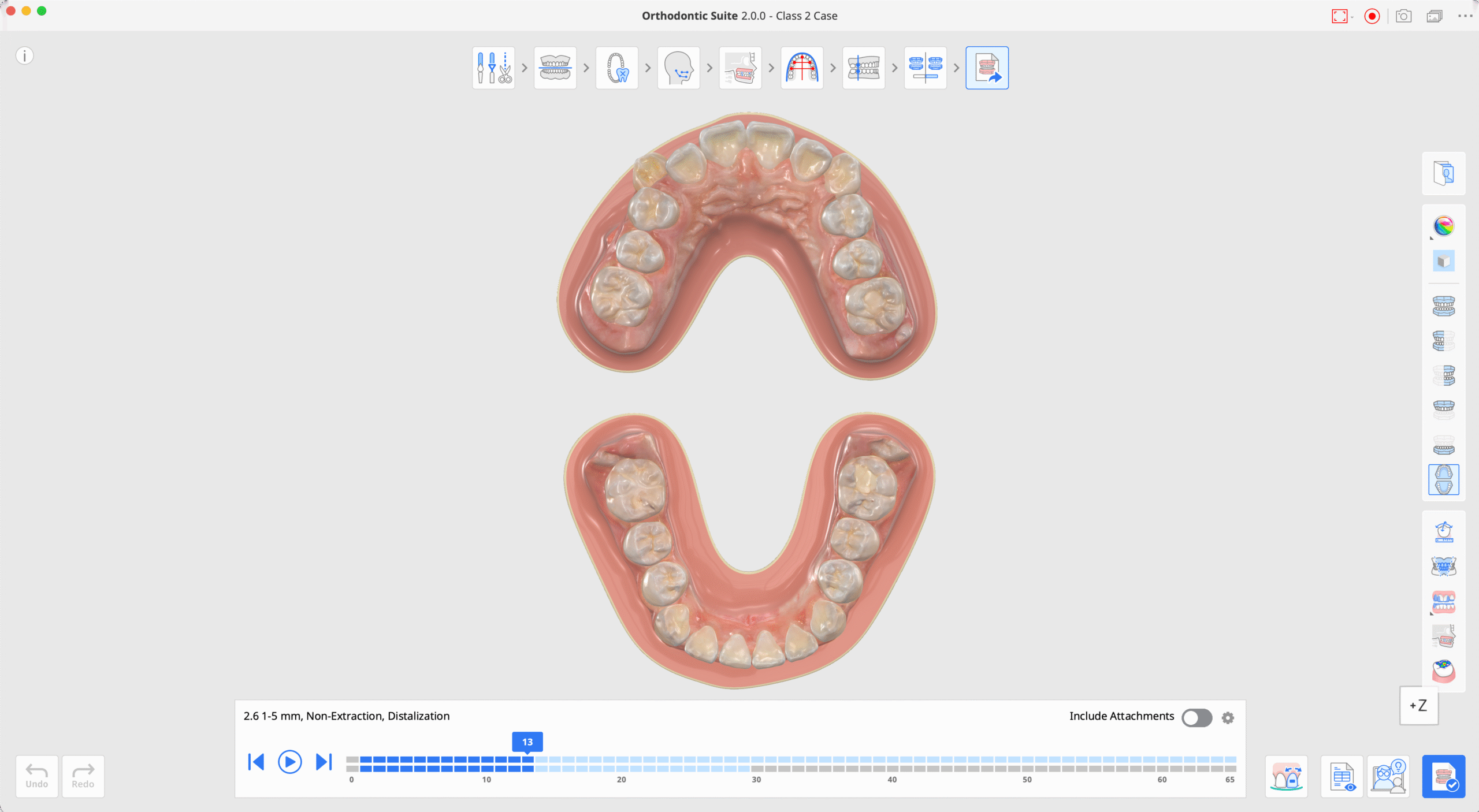Open the patient case file panel
The width and height of the screenshot is (1479, 812).
pos(1444,173)
